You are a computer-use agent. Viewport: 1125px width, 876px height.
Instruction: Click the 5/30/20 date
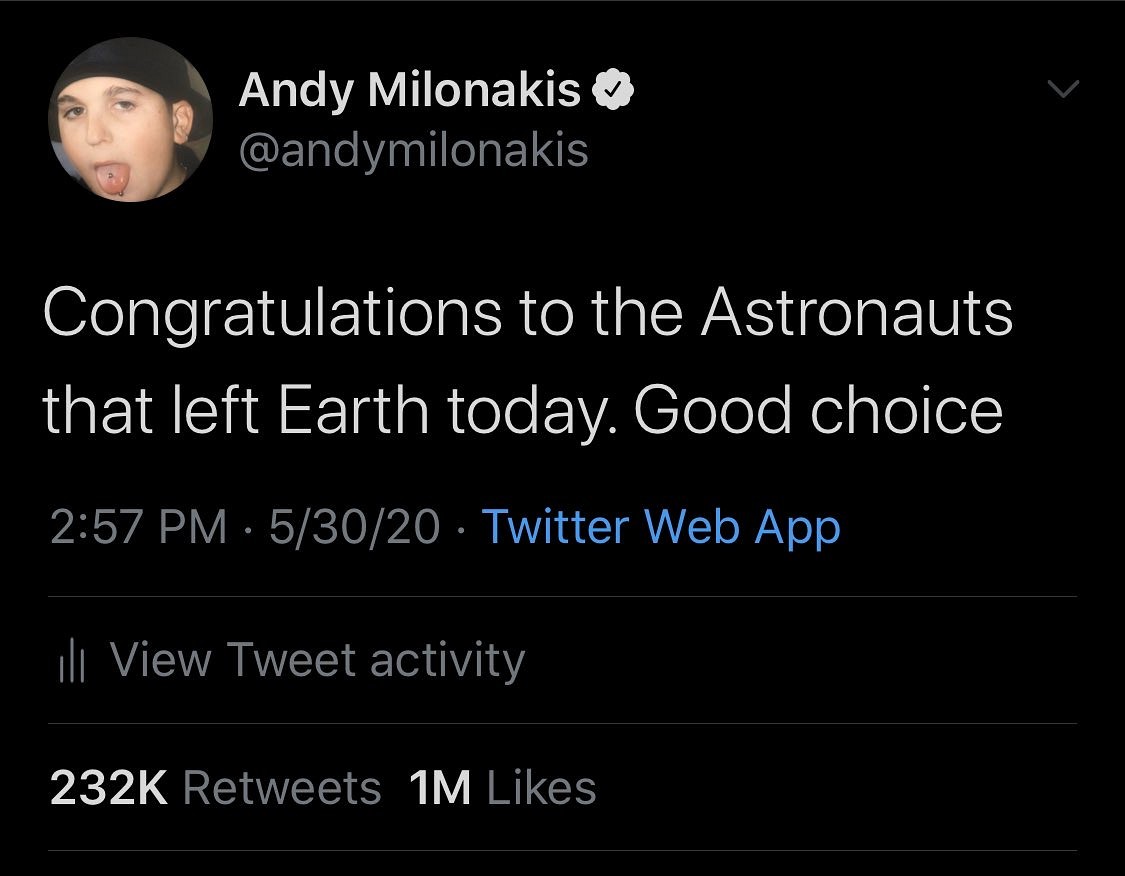[x=353, y=527]
